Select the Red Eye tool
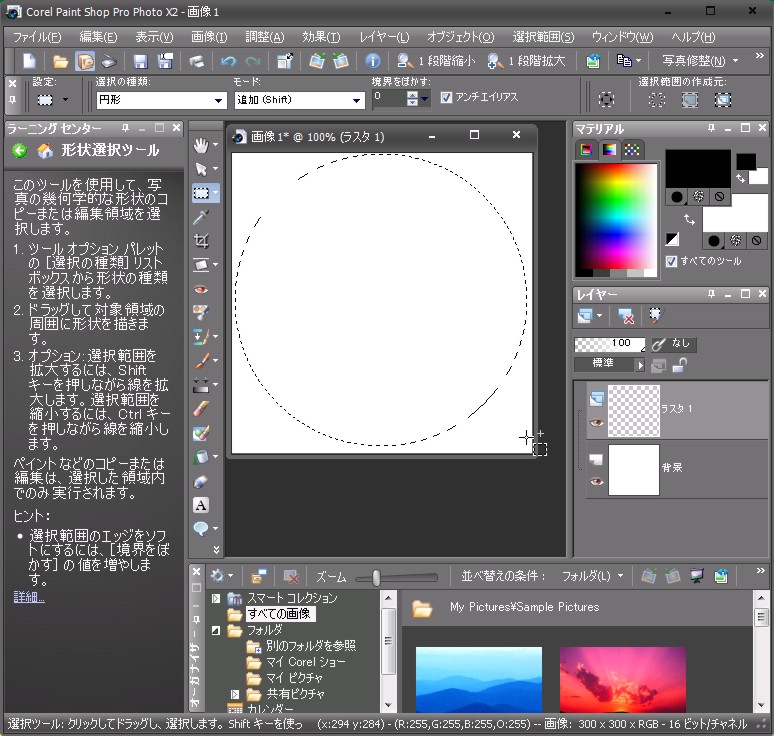Screen dimensions: 774x736 pyautogui.click(x=201, y=289)
